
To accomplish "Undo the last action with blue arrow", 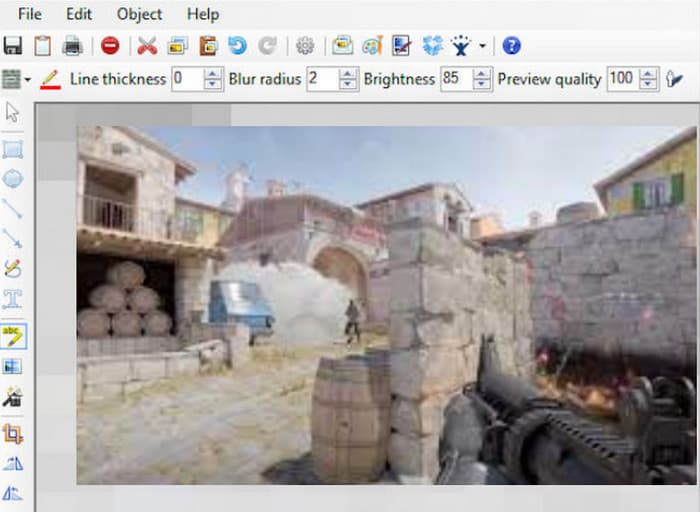I will (x=238, y=46).
